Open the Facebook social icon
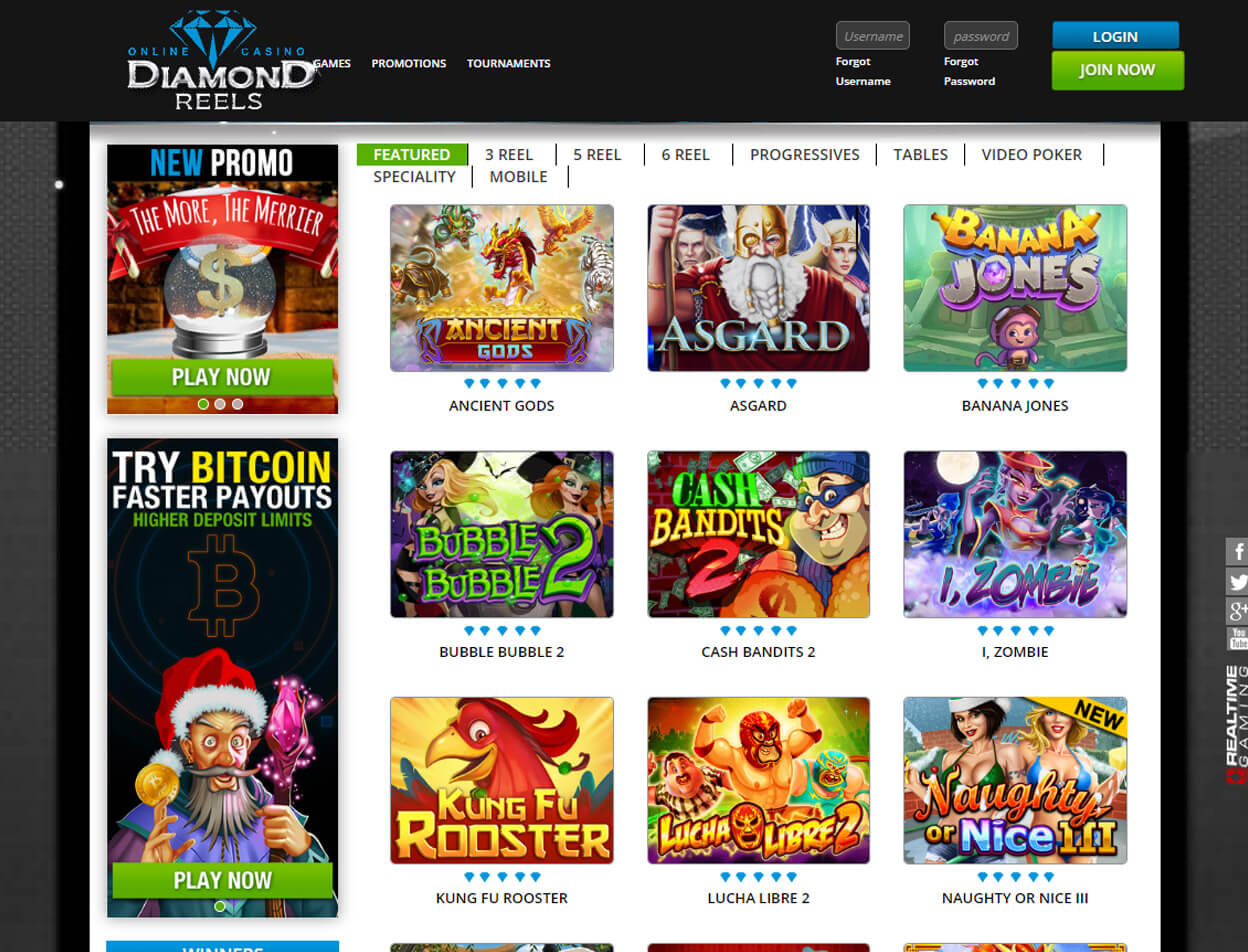This screenshot has height=952, width=1248. click(x=1237, y=551)
